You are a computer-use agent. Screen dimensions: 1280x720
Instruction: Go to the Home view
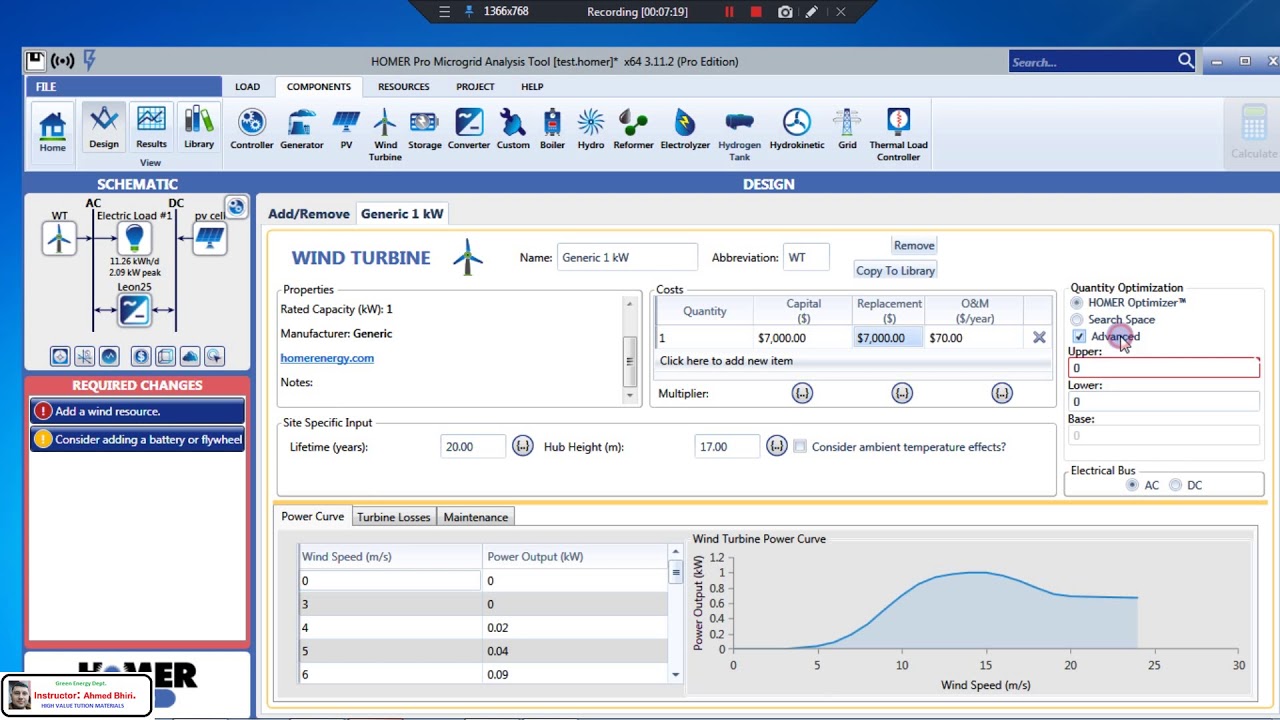coord(52,131)
